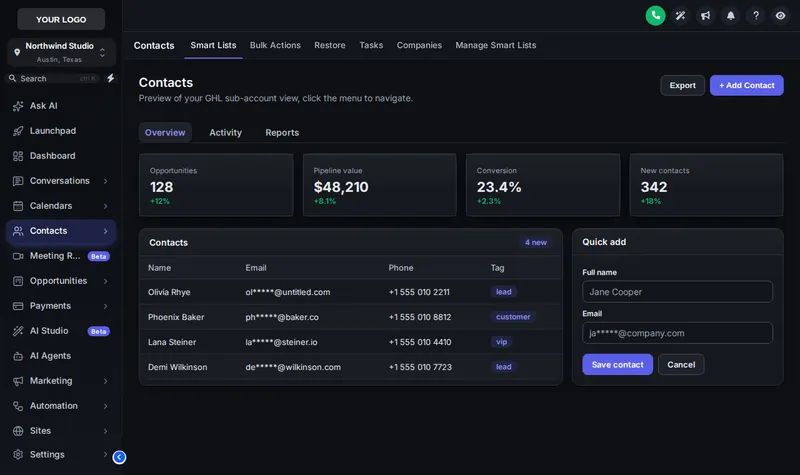
Task: Click the Full name input field
Action: pyautogui.click(x=677, y=292)
